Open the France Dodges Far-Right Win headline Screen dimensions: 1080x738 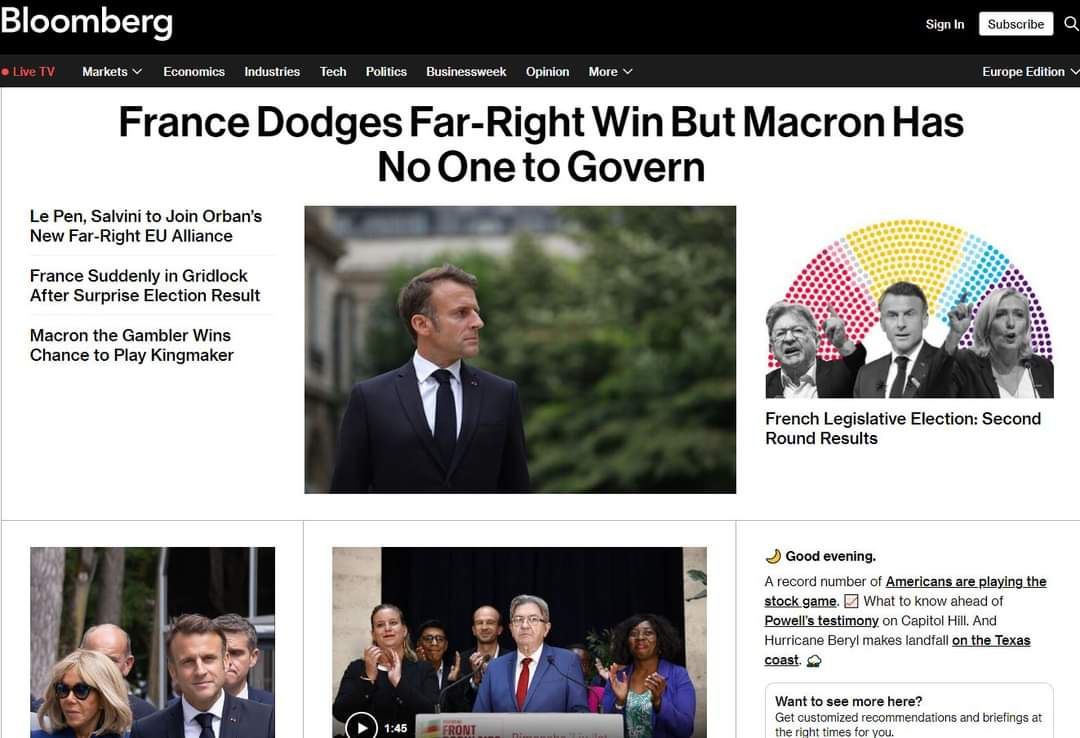point(541,144)
